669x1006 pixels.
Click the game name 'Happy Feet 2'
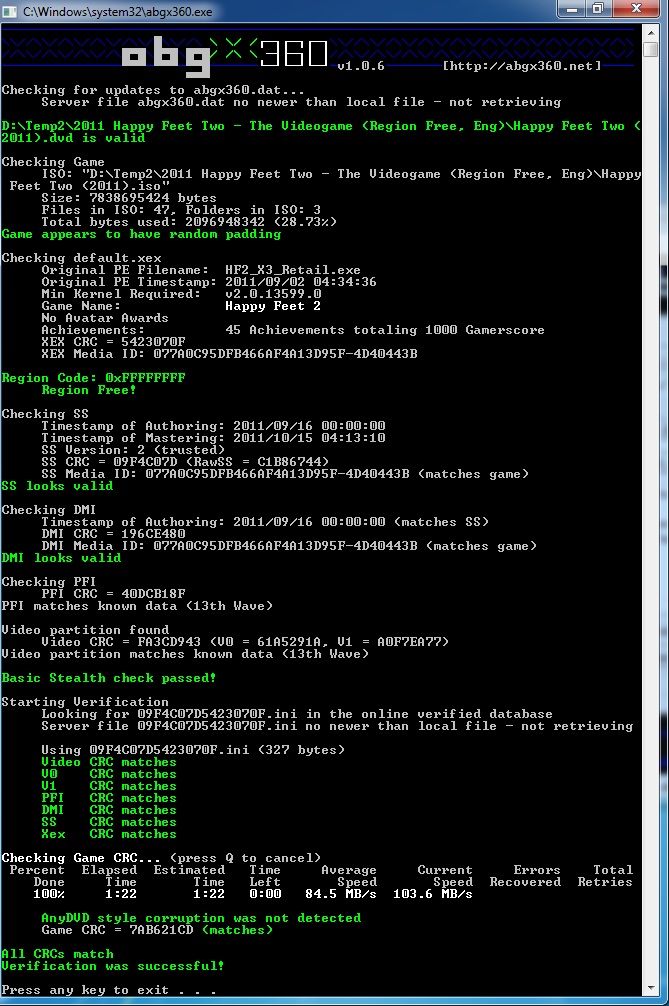coord(273,306)
